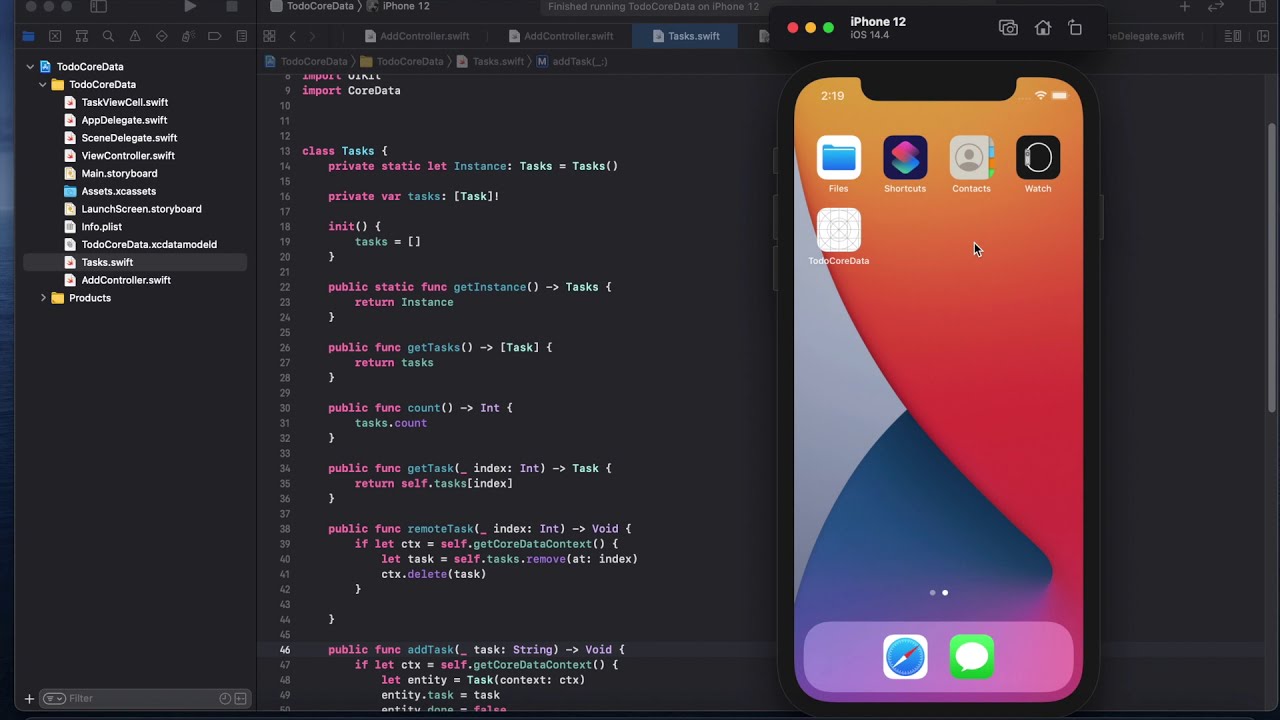Collapse the TodoCoreData group folder
Screen dimensions: 1280x720
pos(43,85)
